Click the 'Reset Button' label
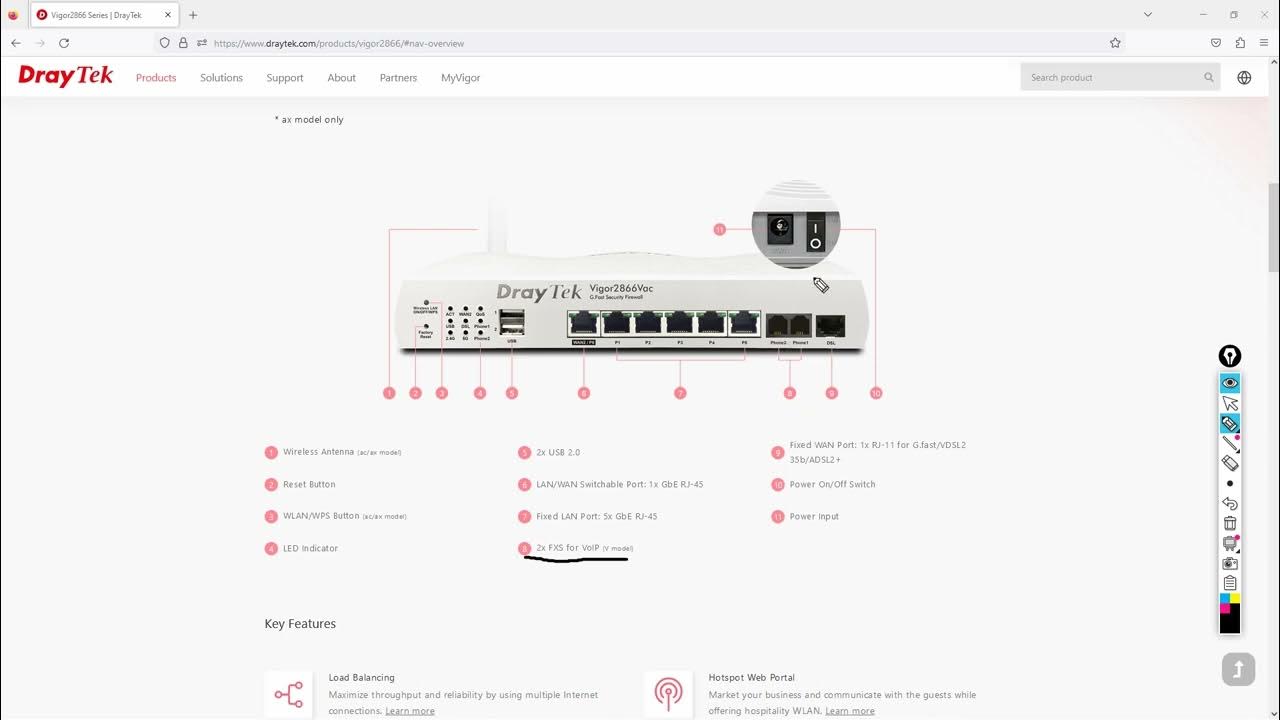The width and height of the screenshot is (1280, 720). click(309, 484)
